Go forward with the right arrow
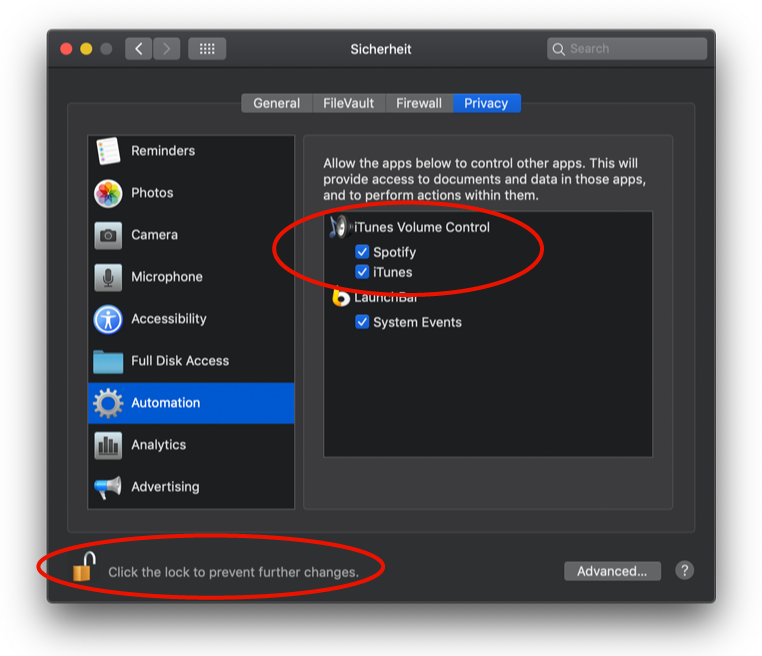This screenshot has width=762, height=656. 167,49
